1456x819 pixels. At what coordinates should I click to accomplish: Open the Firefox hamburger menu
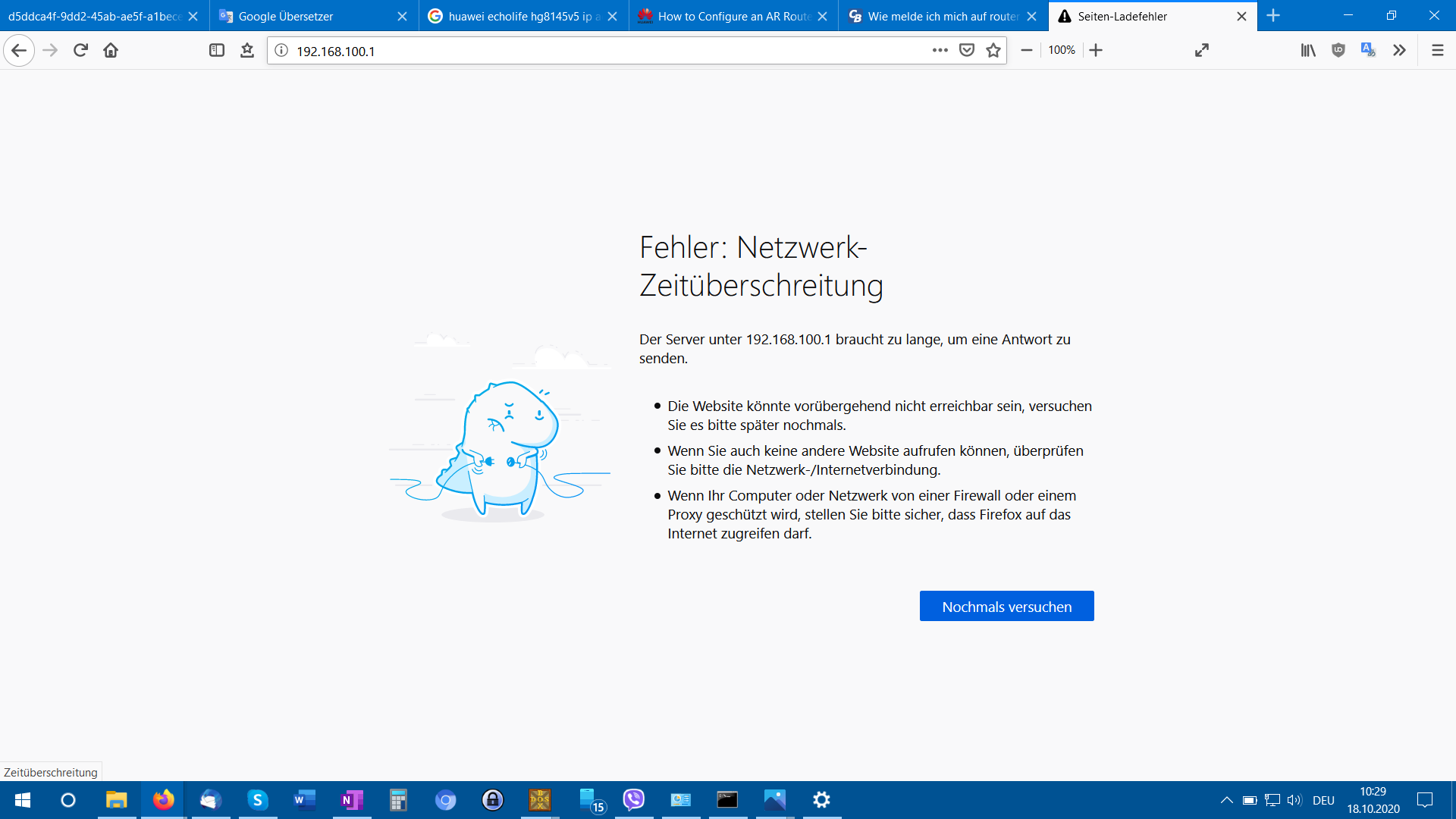(x=1437, y=50)
